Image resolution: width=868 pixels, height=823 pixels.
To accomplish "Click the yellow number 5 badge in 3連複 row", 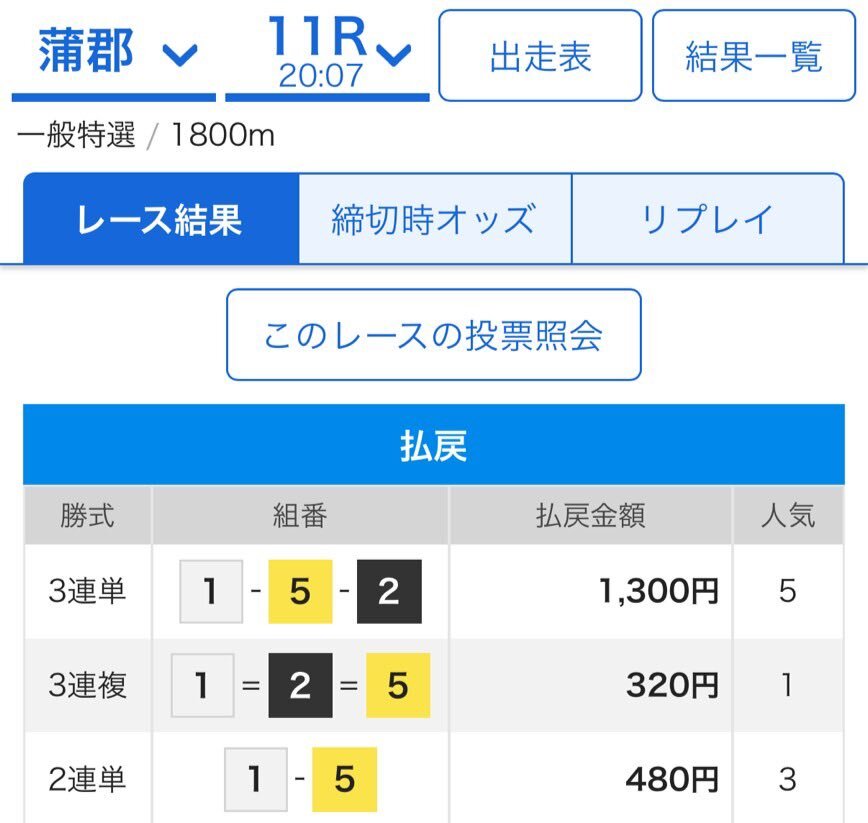I will [398, 686].
